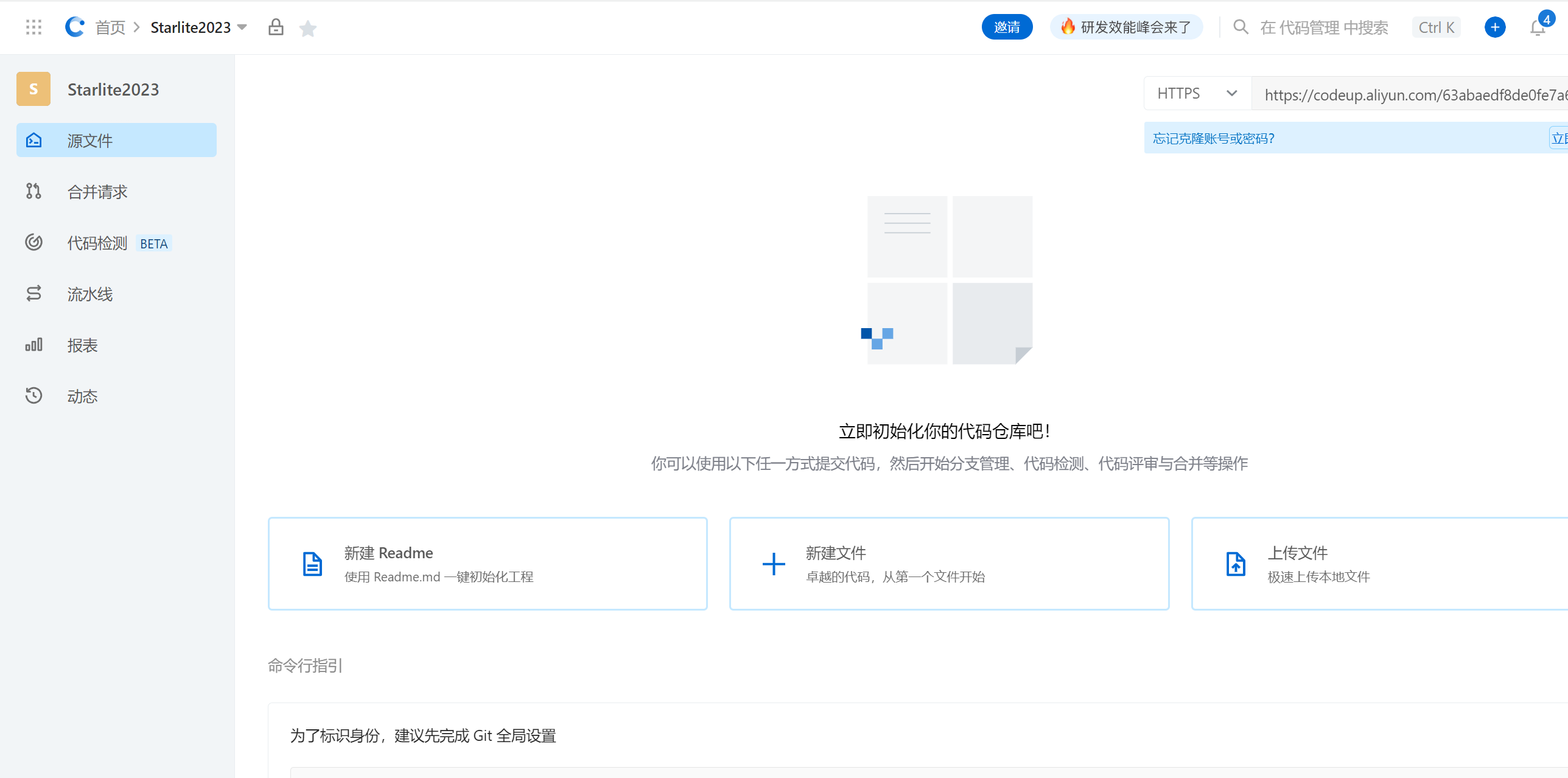Screen dimensions: 1568x778
Task: Click the repository lock icon
Action: [276, 27]
